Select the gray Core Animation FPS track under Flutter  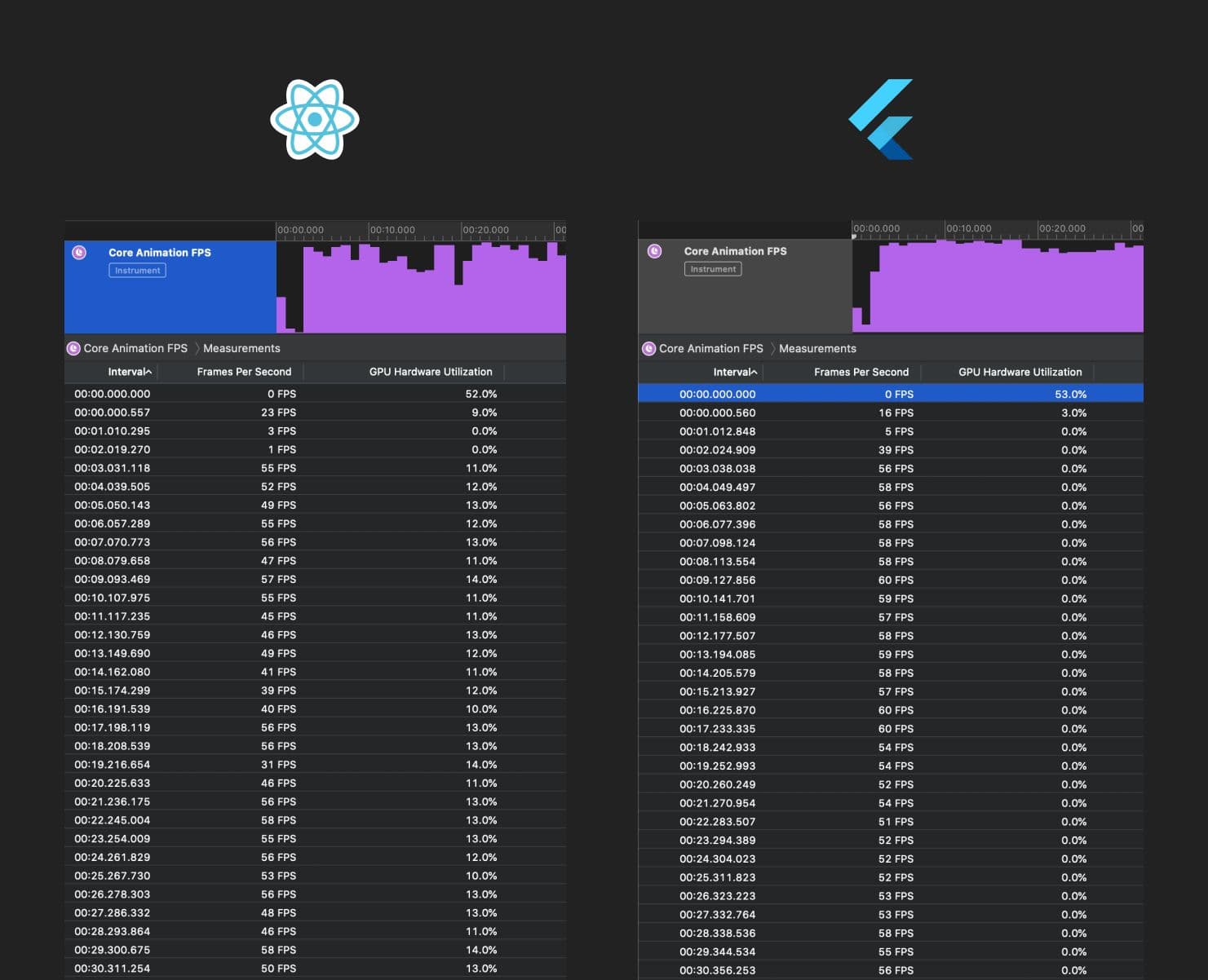click(x=745, y=285)
